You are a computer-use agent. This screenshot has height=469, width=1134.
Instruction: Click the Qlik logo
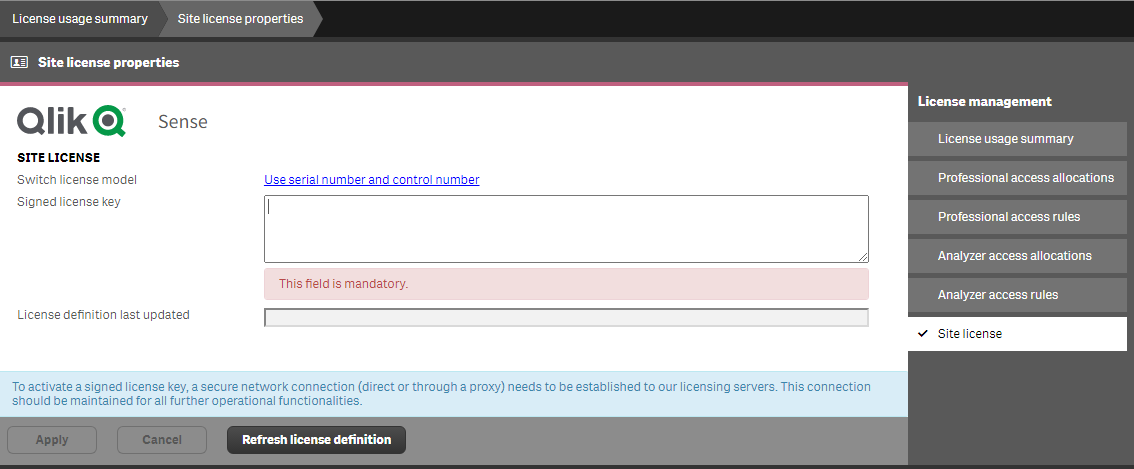(72, 121)
